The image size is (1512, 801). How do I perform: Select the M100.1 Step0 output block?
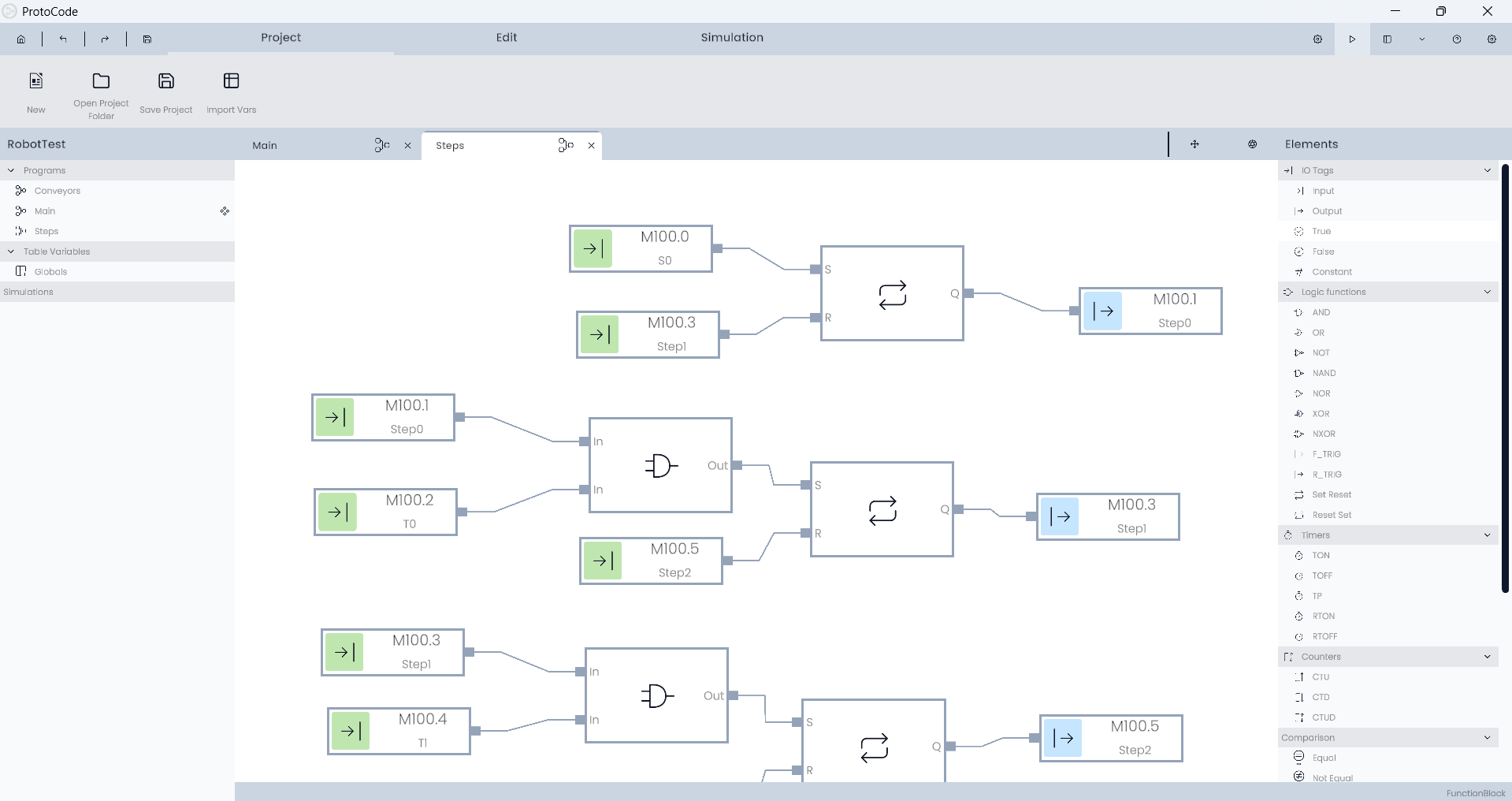click(1150, 311)
